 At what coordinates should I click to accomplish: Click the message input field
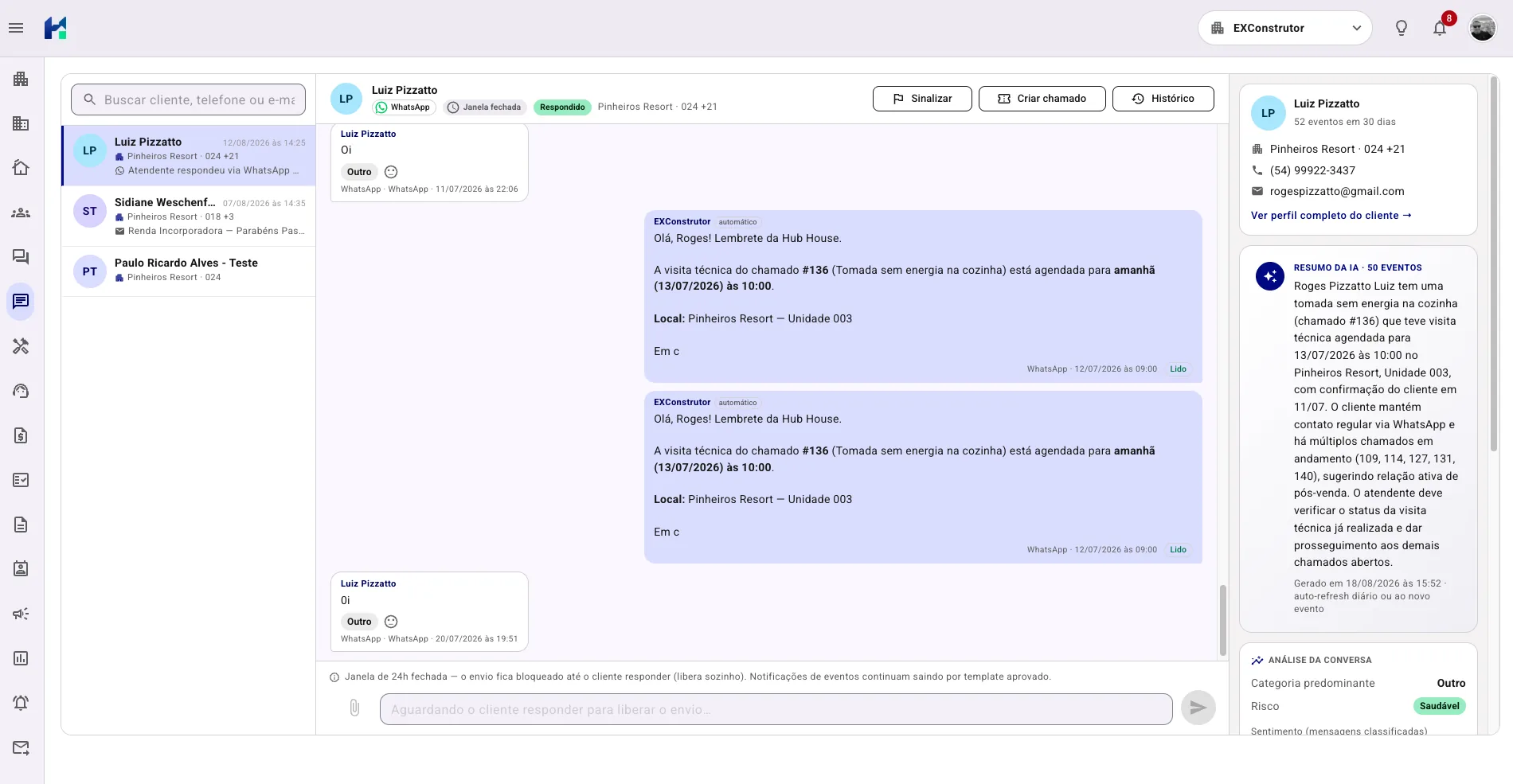pyautogui.click(x=776, y=709)
